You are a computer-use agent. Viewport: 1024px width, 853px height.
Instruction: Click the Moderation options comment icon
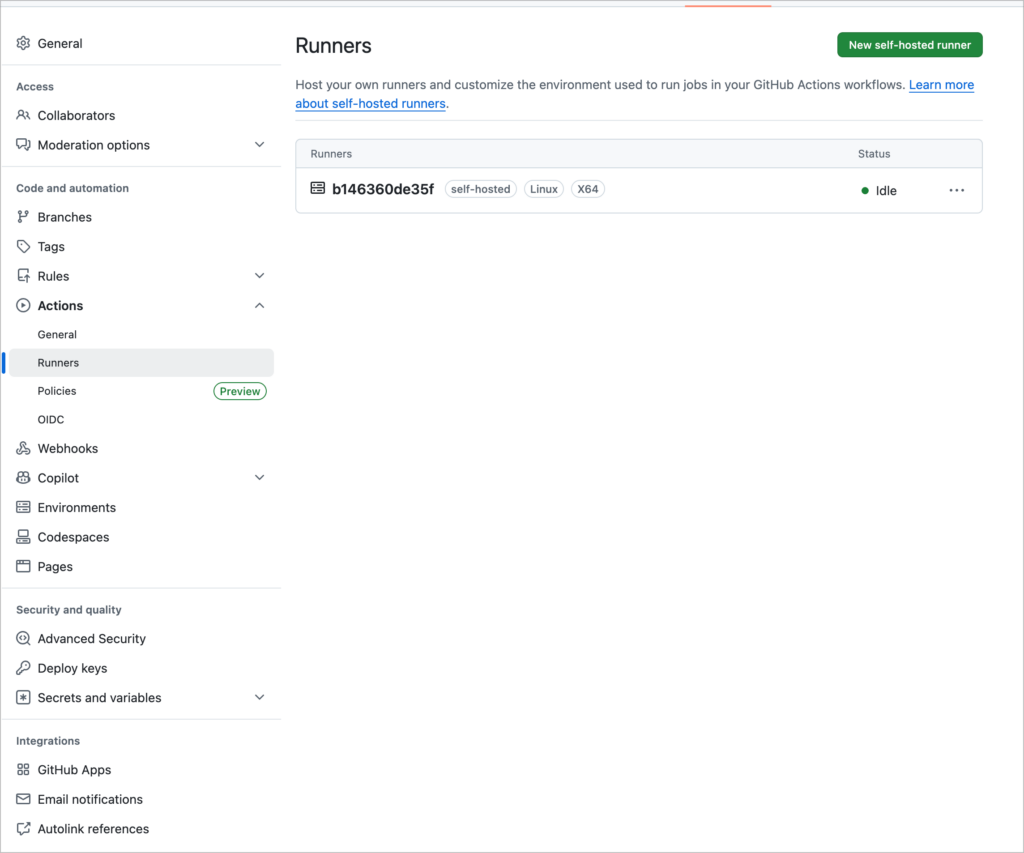[x=24, y=144]
